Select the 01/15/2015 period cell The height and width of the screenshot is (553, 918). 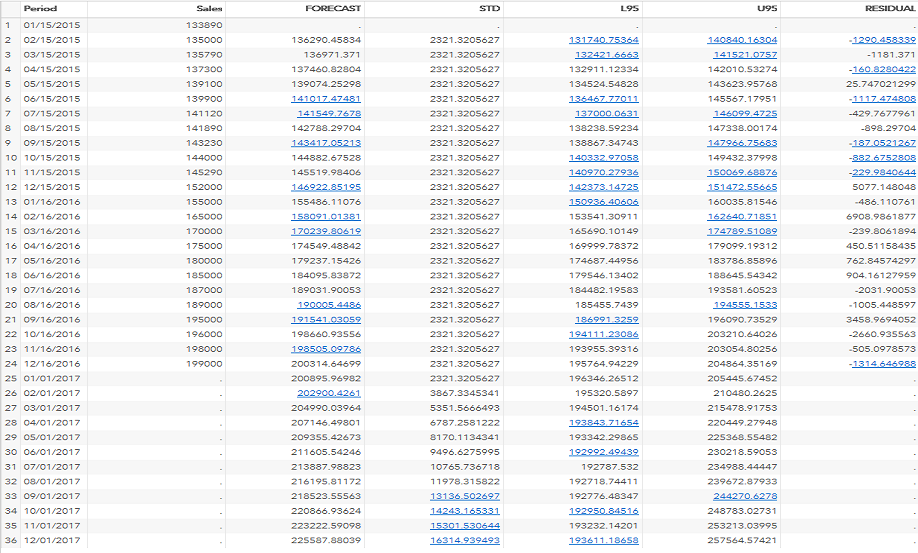point(52,25)
